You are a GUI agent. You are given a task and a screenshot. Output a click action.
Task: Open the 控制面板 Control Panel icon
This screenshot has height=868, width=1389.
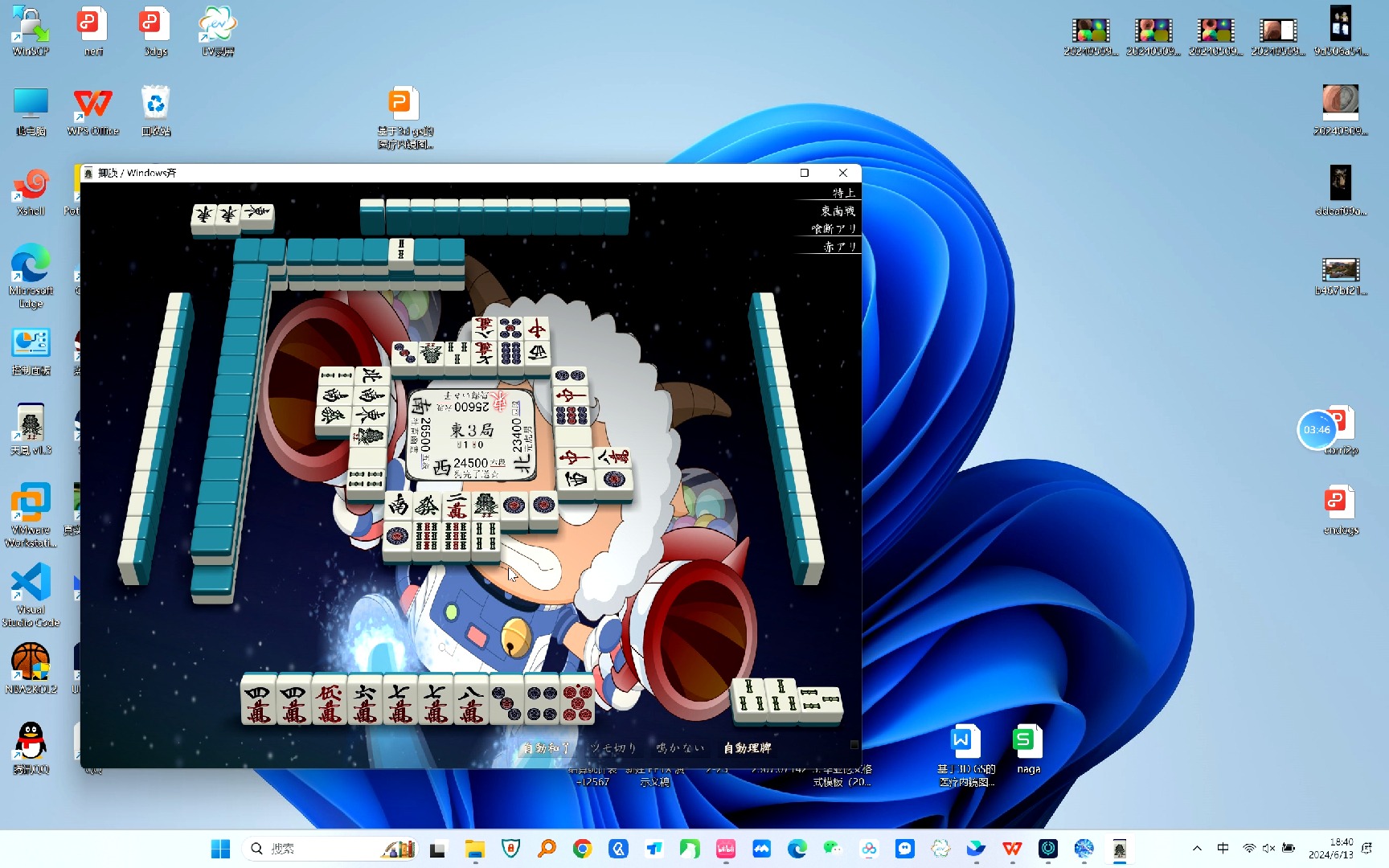coord(31,351)
